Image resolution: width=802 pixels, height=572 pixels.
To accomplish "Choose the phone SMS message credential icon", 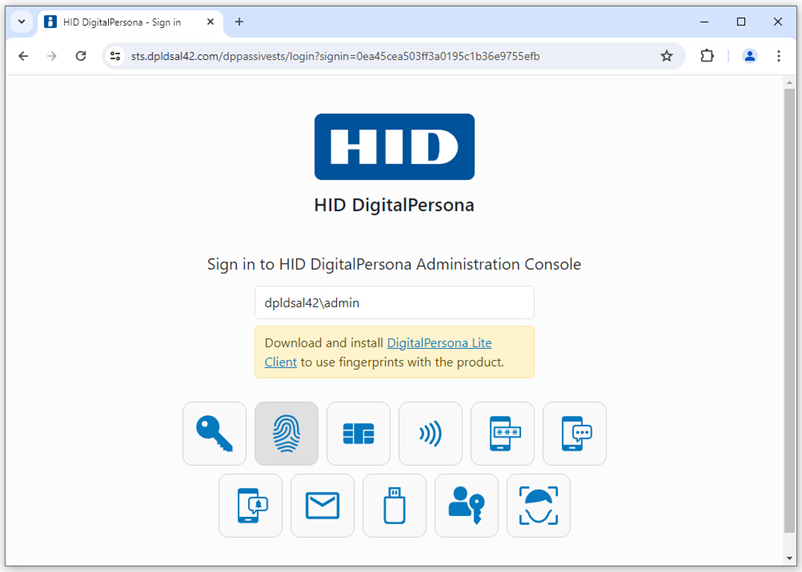I will [x=575, y=433].
